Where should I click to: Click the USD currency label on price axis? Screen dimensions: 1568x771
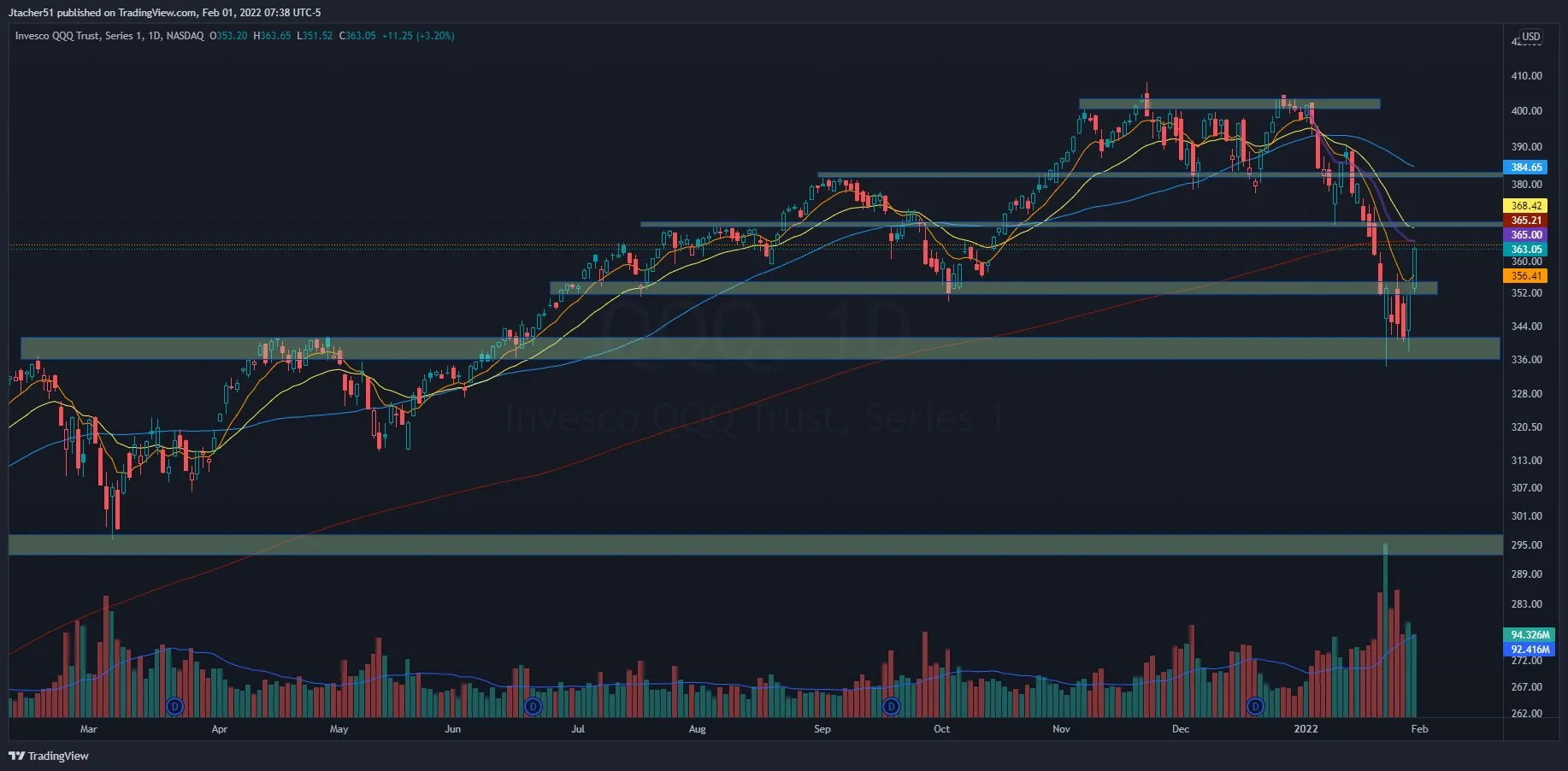(x=1530, y=37)
